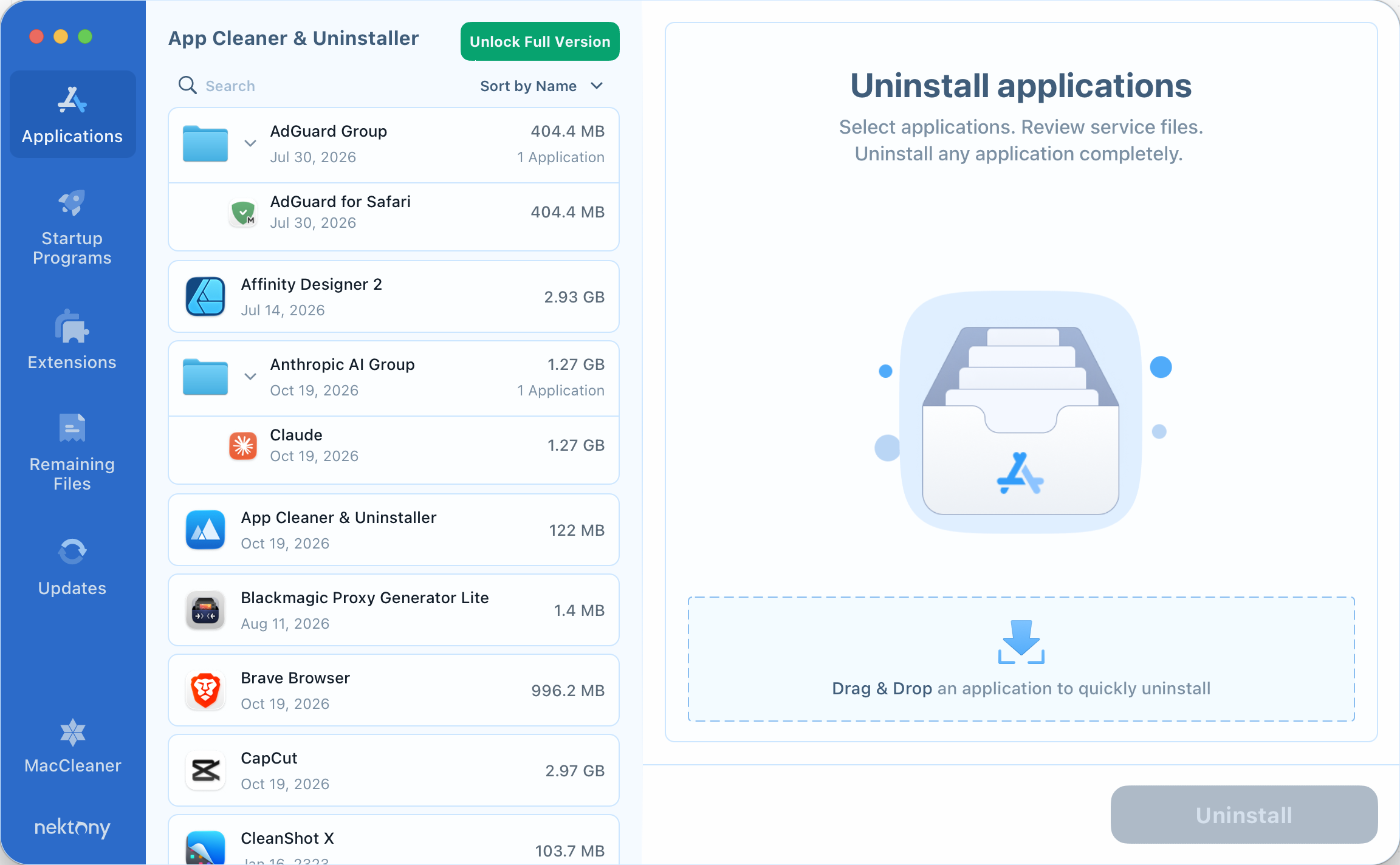Click the Unlock Full Version button
The image size is (1400, 865).
[x=540, y=41]
